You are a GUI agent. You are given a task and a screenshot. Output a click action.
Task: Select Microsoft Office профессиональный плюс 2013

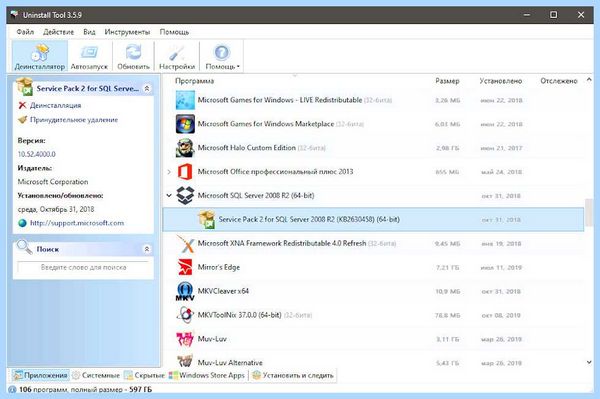(276, 172)
